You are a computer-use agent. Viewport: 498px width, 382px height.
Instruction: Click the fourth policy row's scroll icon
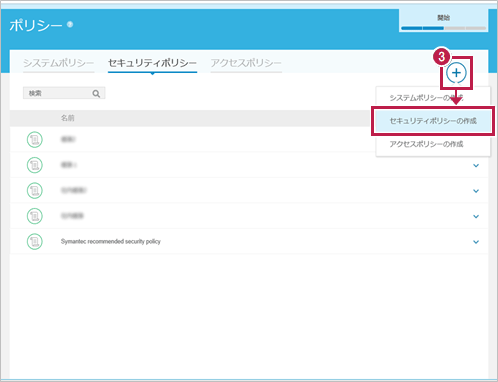coord(35,216)
